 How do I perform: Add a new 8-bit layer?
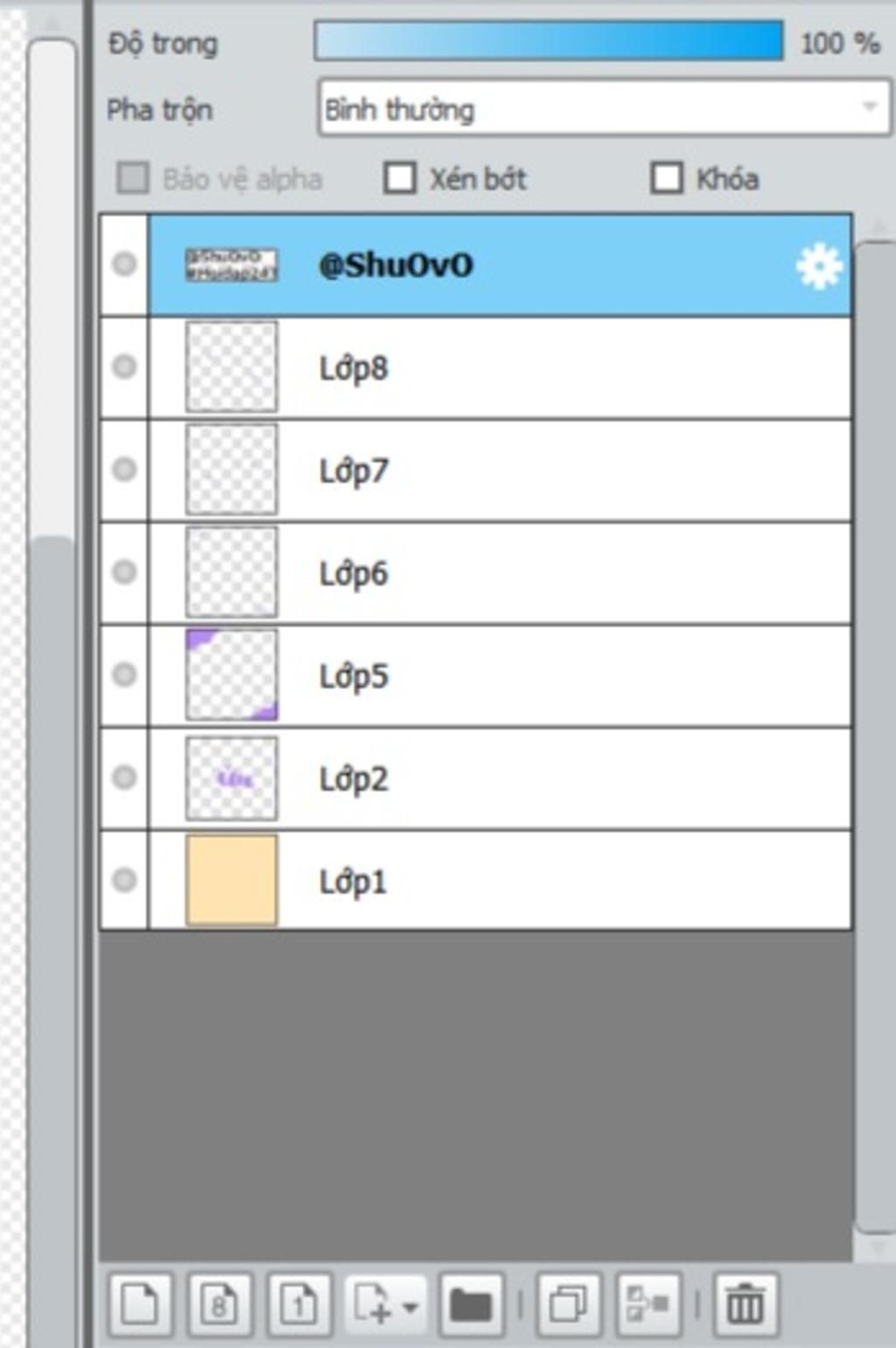pyautogui.click(x=220, y=1304)
